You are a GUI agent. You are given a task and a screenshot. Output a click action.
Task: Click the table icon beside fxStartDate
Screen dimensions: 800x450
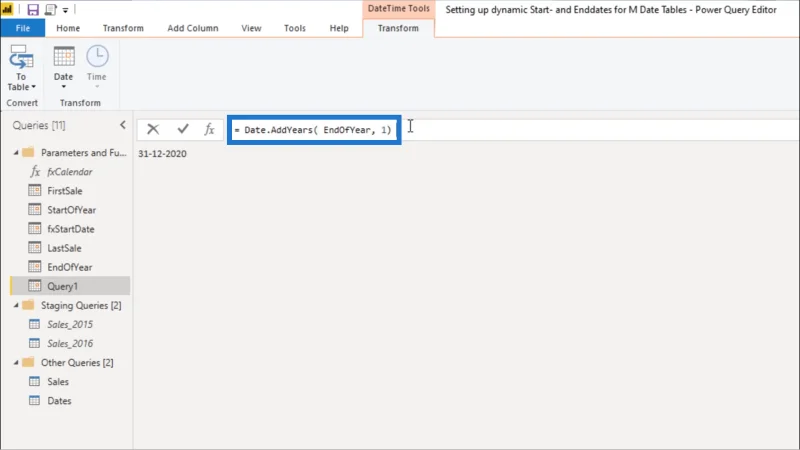click(x=35, y=229)
